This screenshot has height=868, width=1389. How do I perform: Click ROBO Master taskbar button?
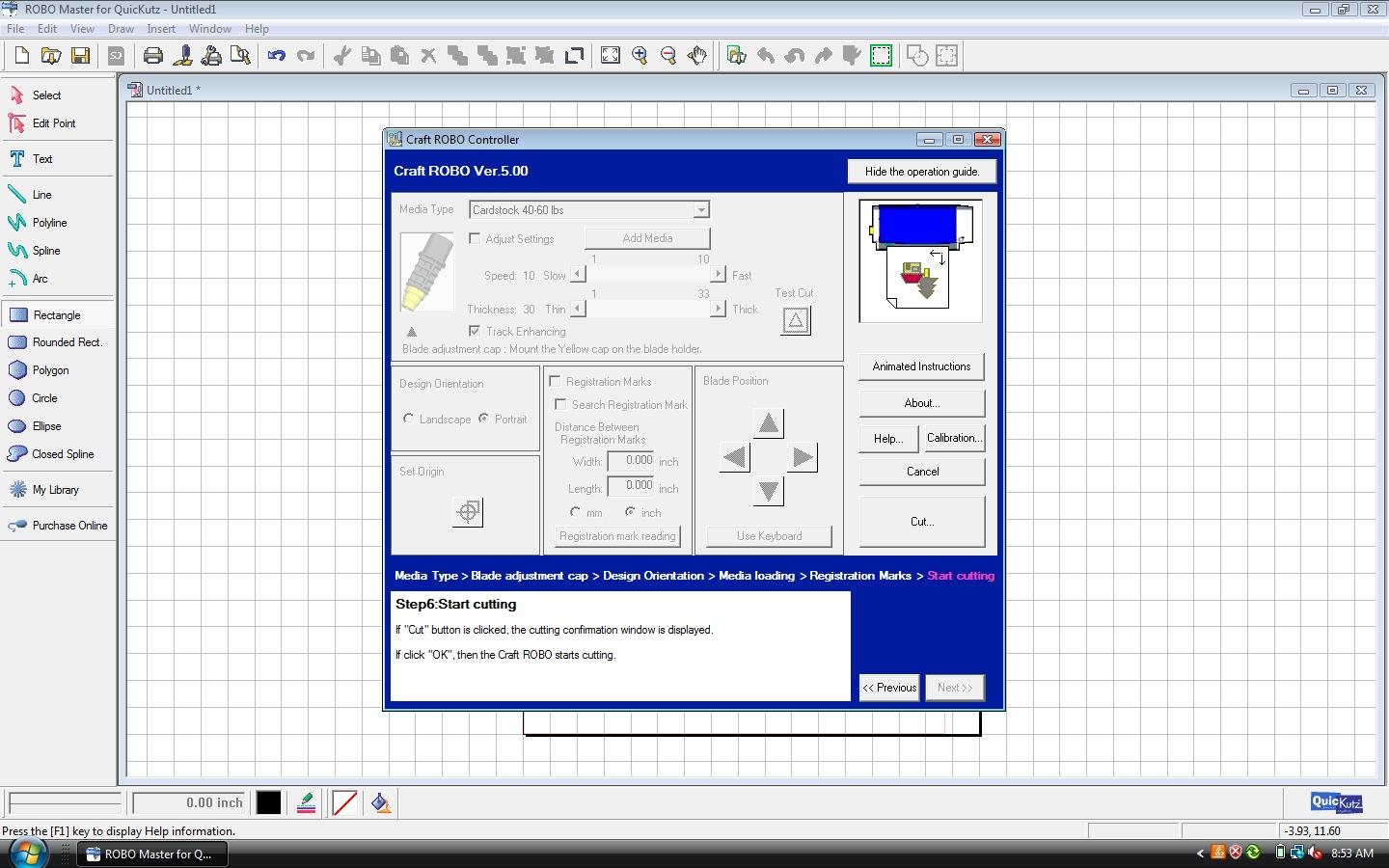(x=152, y=854)
